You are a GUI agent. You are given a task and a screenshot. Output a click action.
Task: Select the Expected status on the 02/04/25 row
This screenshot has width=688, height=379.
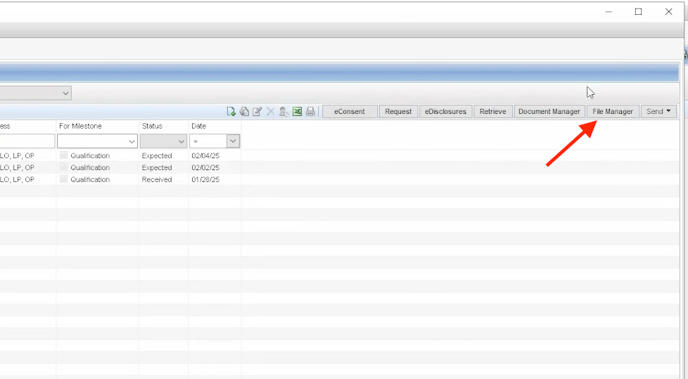point(157,156)
